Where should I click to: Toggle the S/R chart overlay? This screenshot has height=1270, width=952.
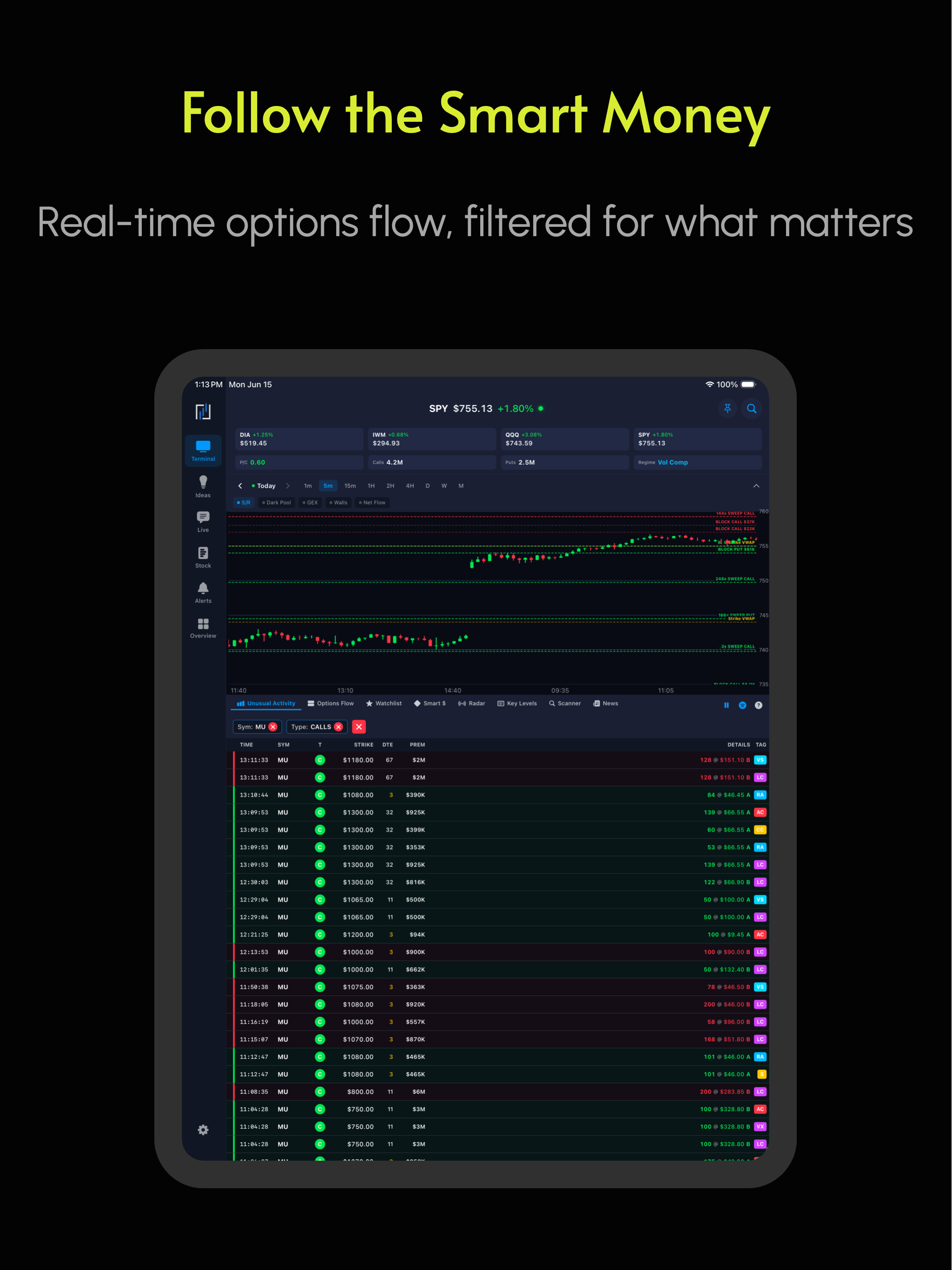click(x=244, y=503)
